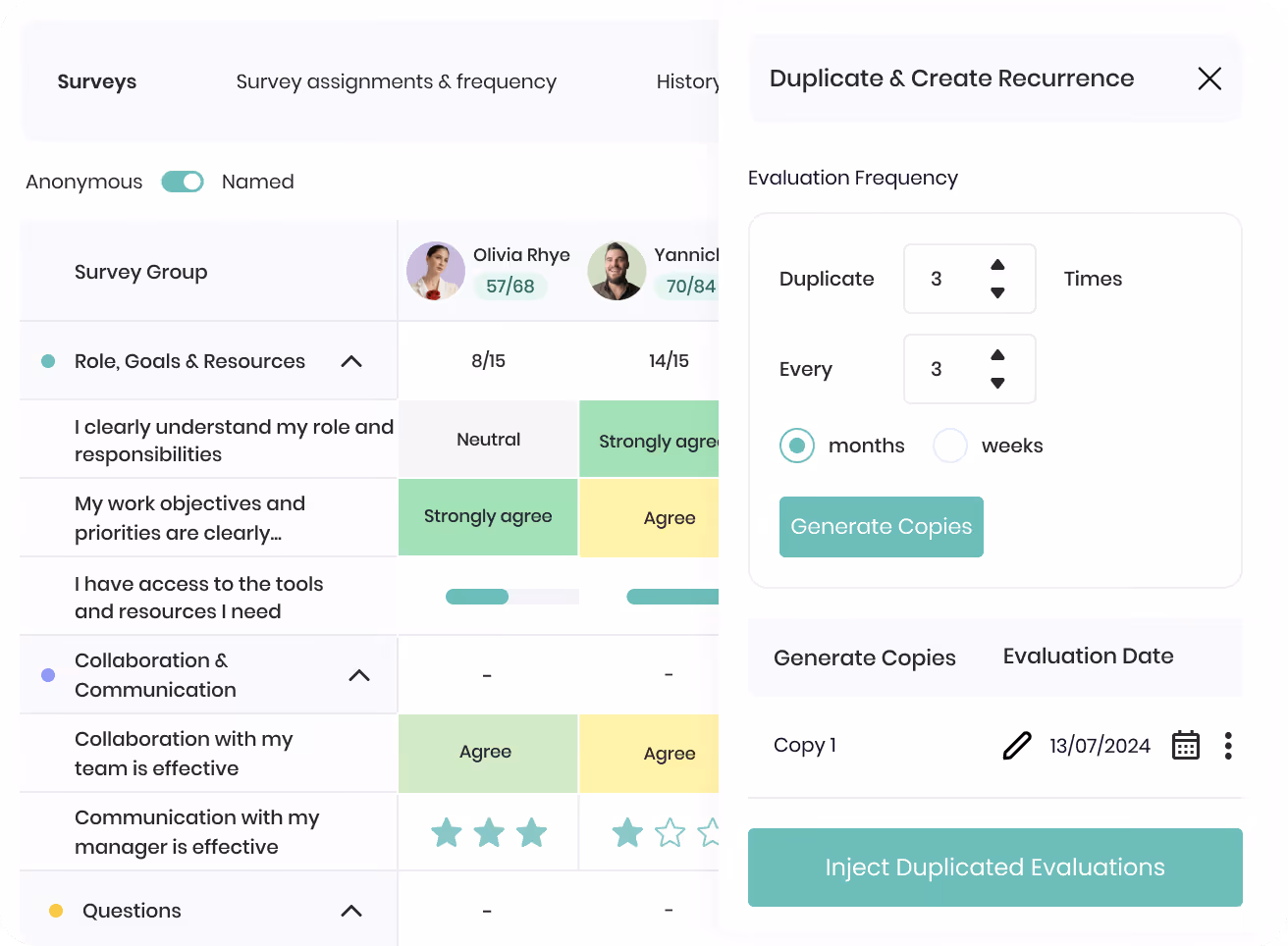Select the weeks radio option
Image resolution: width=1288 pixels, height=946 pixels.
tap(950, 446)
